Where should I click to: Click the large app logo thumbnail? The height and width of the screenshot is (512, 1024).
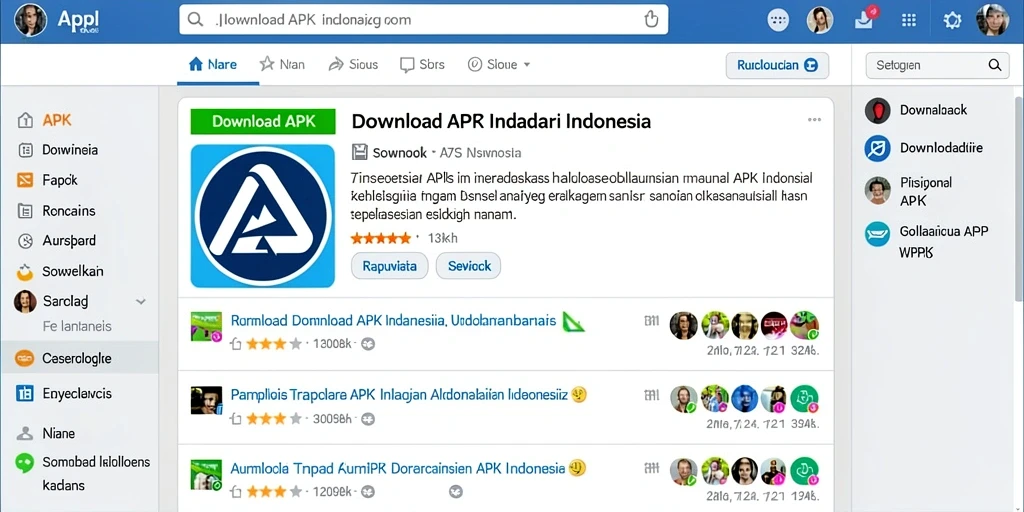(263, 216)
